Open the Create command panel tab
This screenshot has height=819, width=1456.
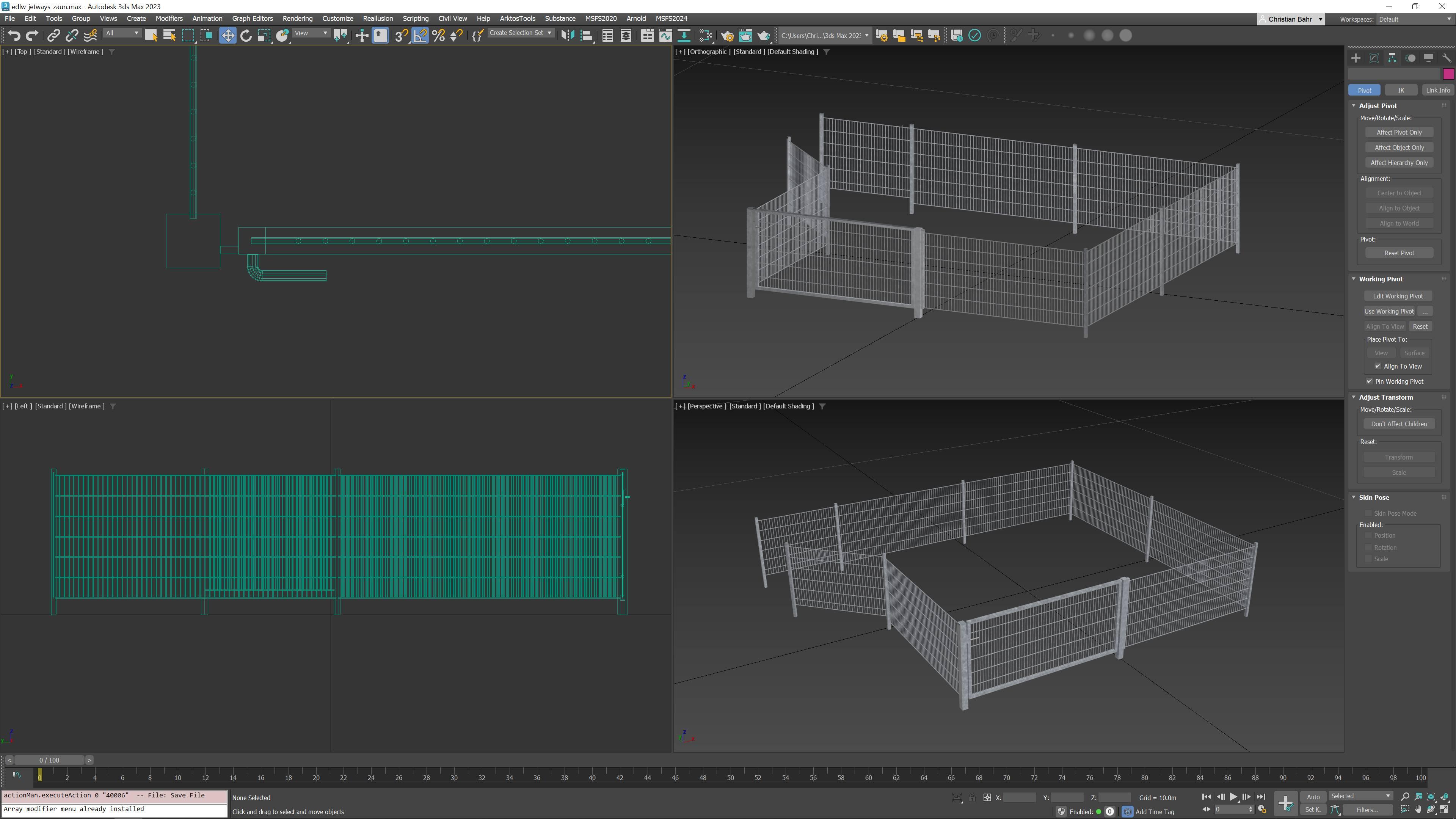click(1356, 58)
